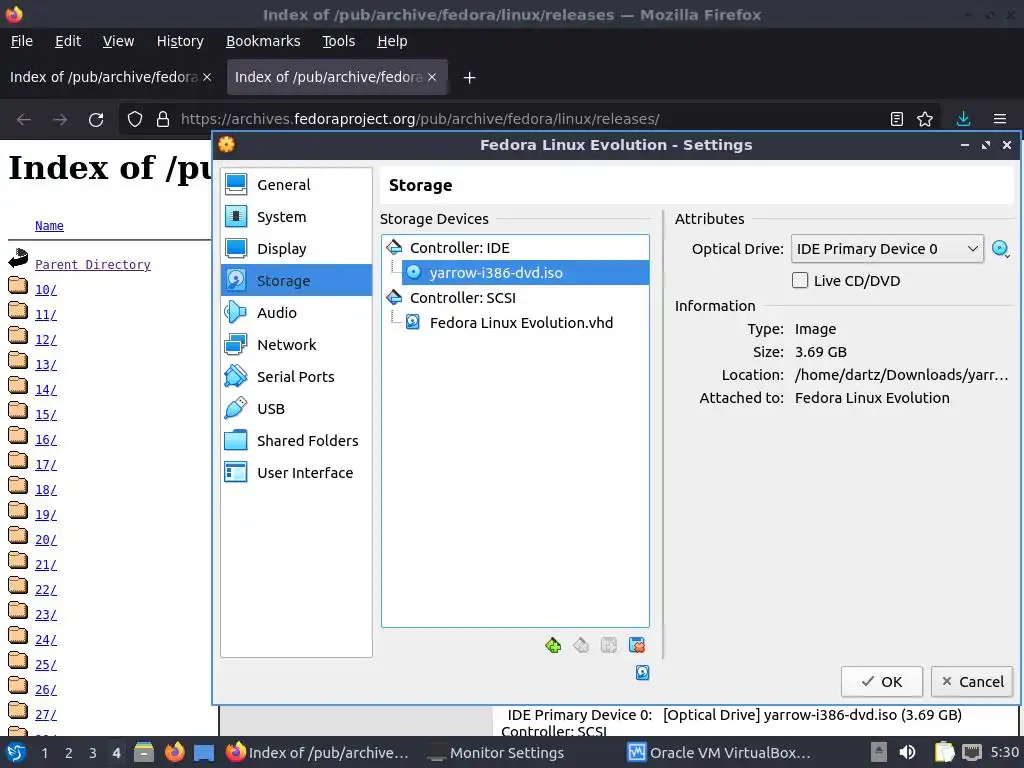Close the second active Firefox tab
The image size is (1024, 768).
pyautogui.click(x=432, y=77)
